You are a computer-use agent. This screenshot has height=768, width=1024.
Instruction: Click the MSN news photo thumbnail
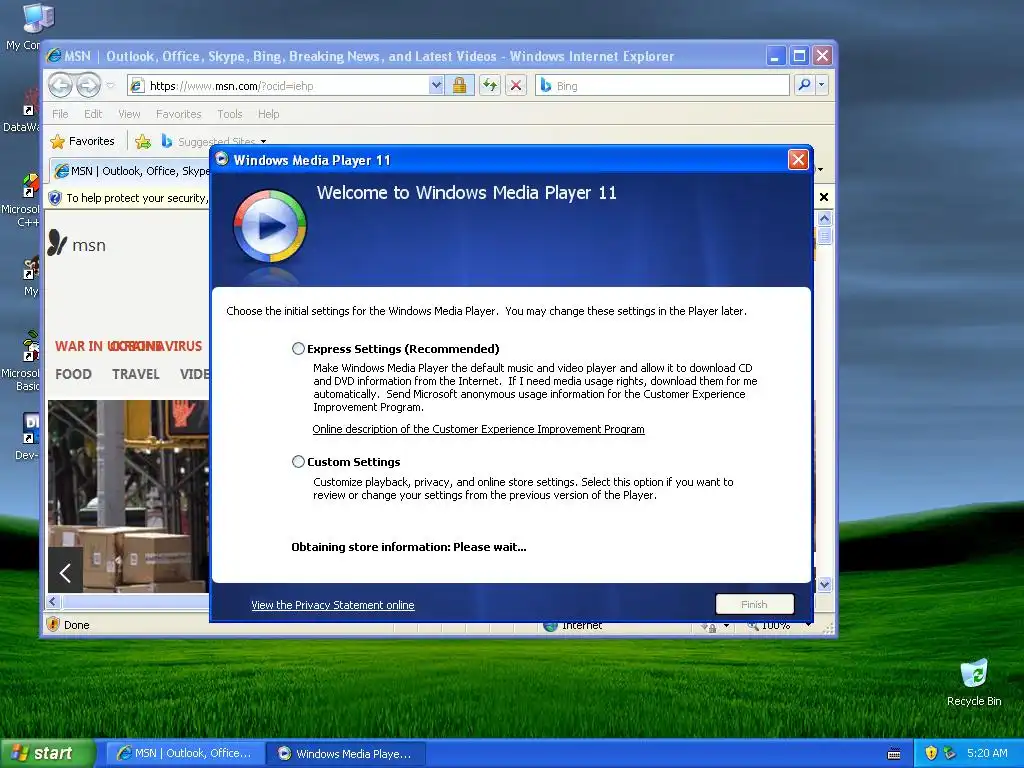coord(129,496)
